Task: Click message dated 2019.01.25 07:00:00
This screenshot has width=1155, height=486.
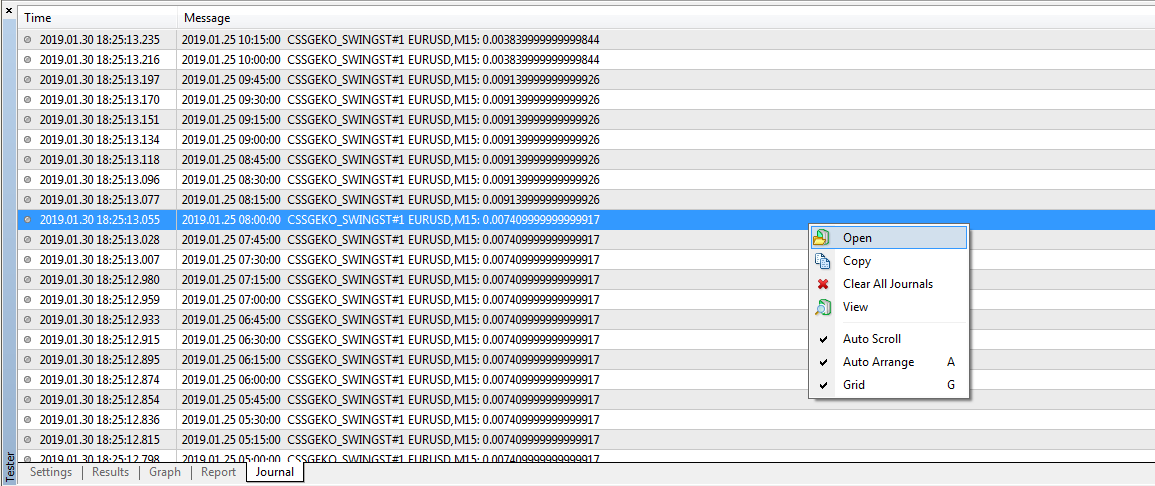Action: 390,300
